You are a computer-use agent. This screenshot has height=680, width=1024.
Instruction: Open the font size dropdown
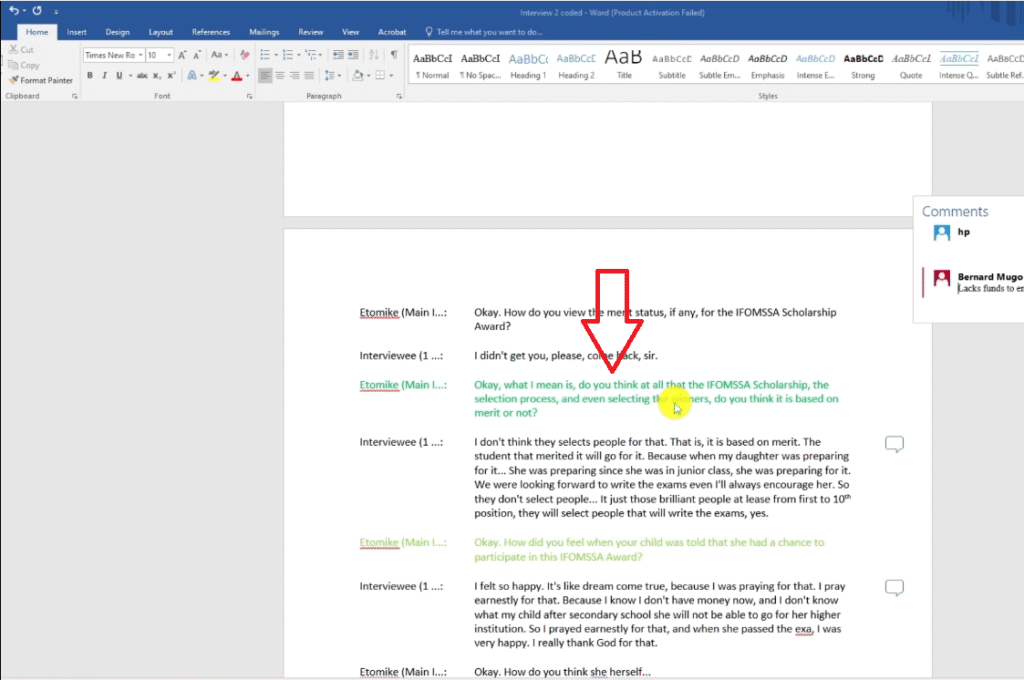(x=169, y=55)
